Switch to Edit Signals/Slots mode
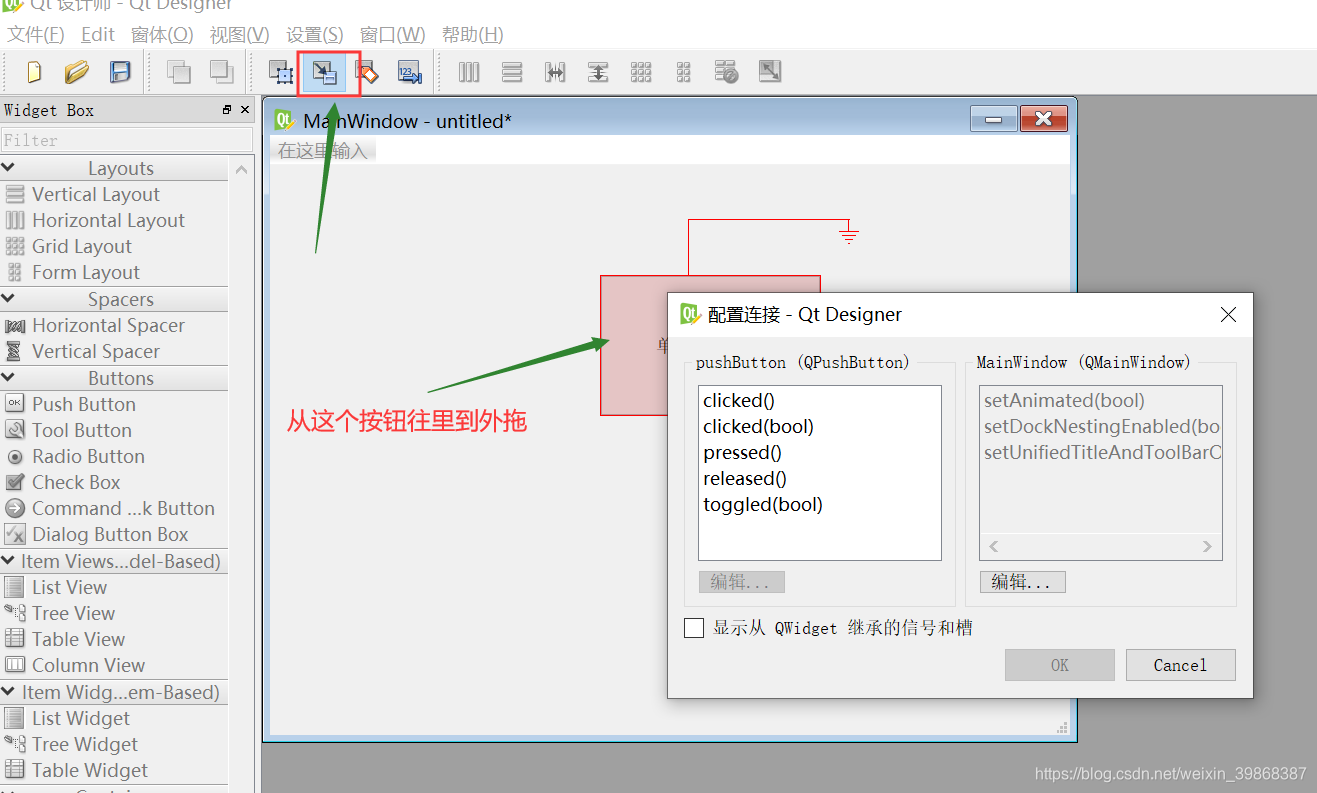The image size is (1317, 793). 325,72
